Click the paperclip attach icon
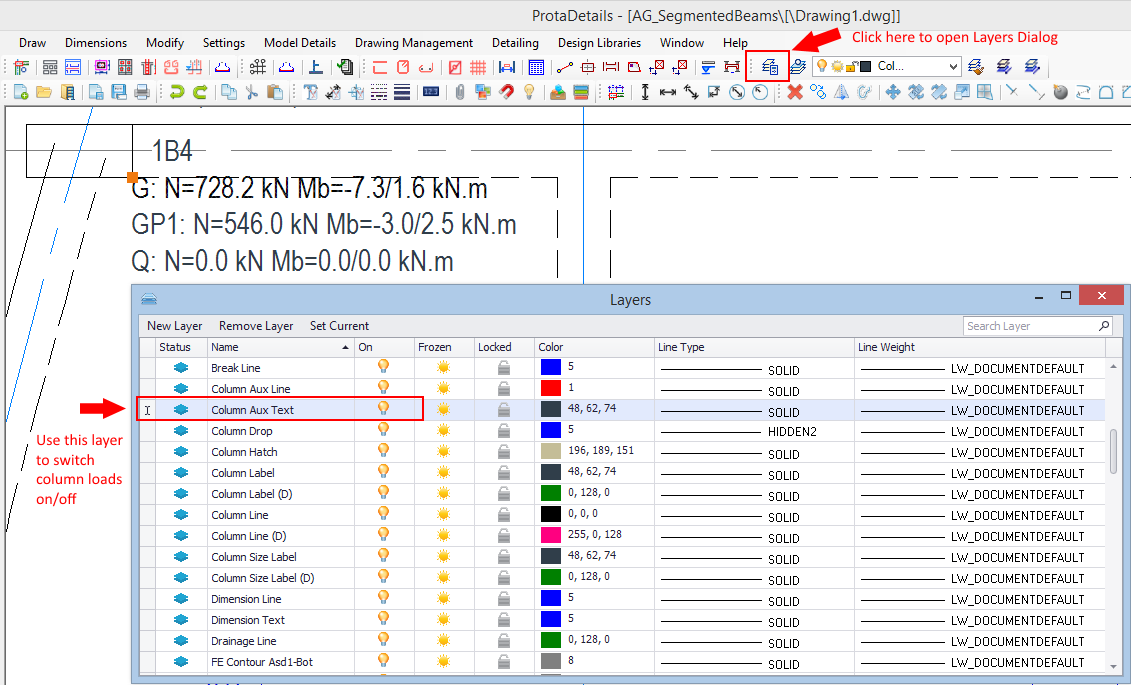The height and width of the screenshot is (685, 1131). [x=460, y=92]
